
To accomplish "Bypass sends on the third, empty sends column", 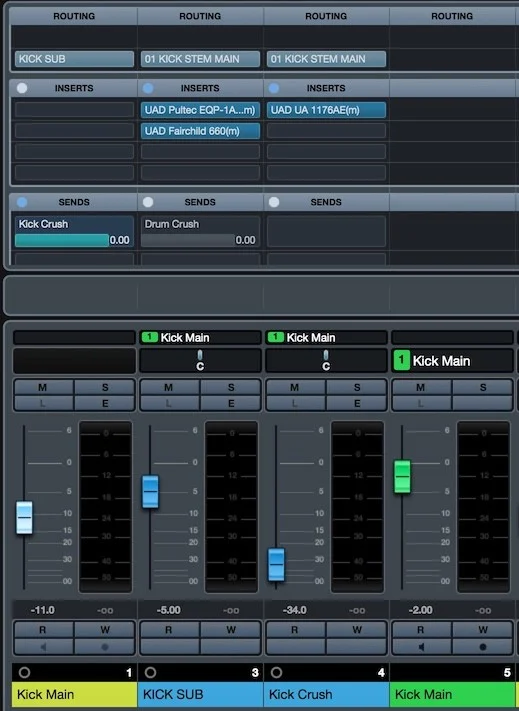I will [274, 202].
